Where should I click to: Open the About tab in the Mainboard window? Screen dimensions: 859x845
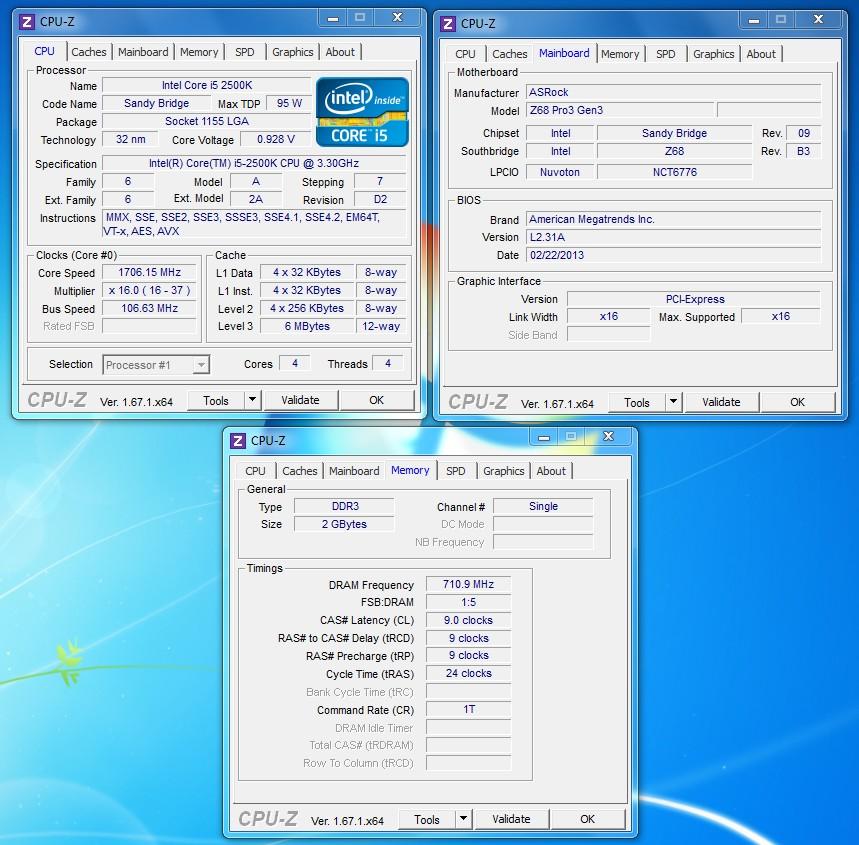pyautogui.click(x=761, y=54)
